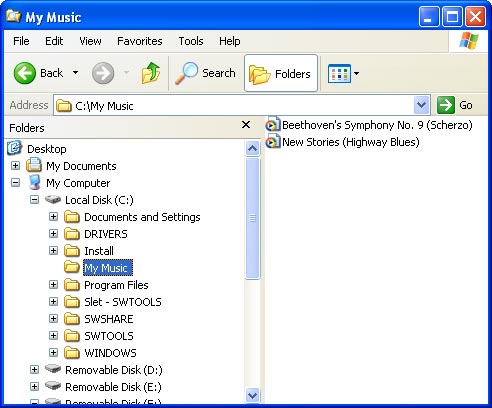This screenshot has height=408, width=492.
Task: Select the Program Files folder
Action: (x=116, y=285)
